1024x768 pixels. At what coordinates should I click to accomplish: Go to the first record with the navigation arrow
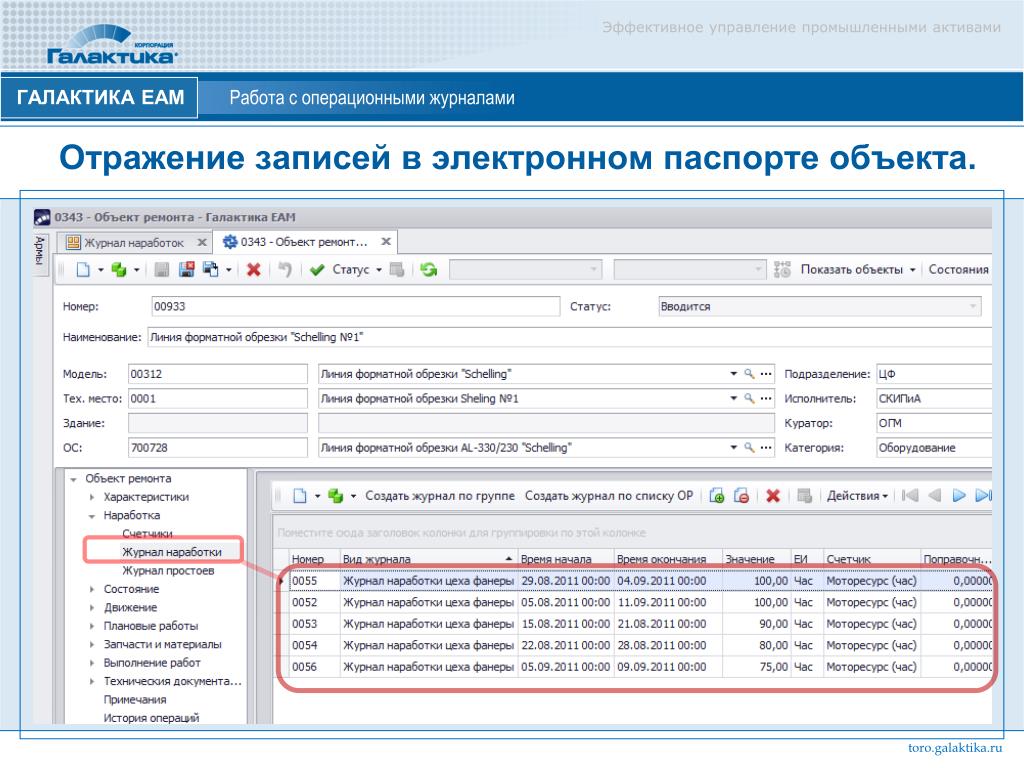[x=910, y=496]
